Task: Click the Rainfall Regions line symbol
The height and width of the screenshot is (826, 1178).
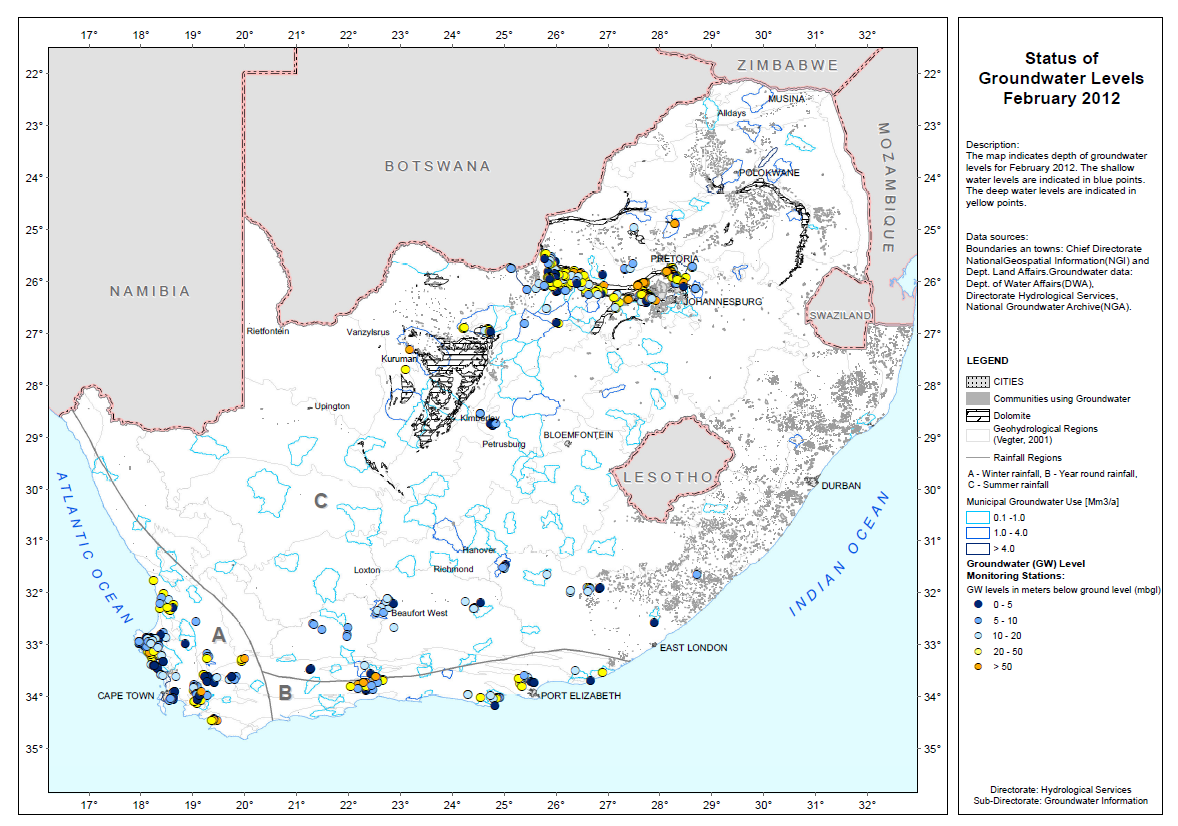Action: [977, 458]
